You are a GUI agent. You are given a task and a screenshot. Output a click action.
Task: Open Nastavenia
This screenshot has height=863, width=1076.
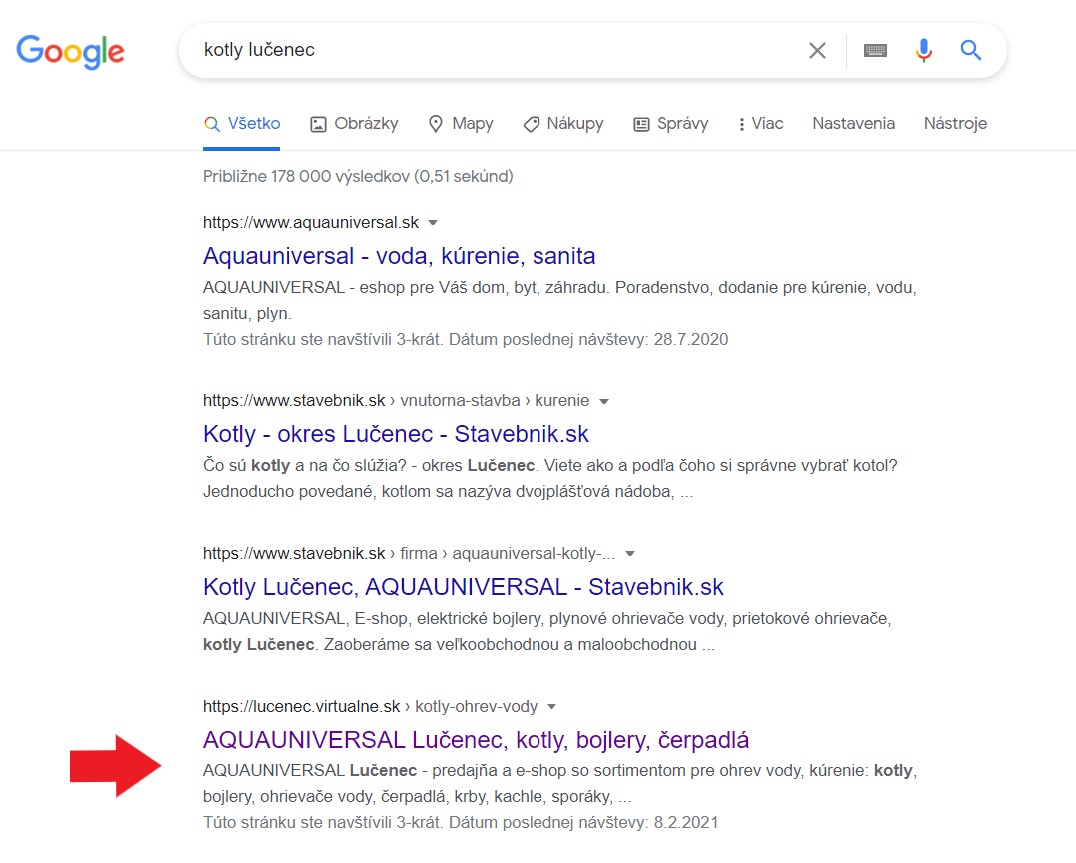853,123
